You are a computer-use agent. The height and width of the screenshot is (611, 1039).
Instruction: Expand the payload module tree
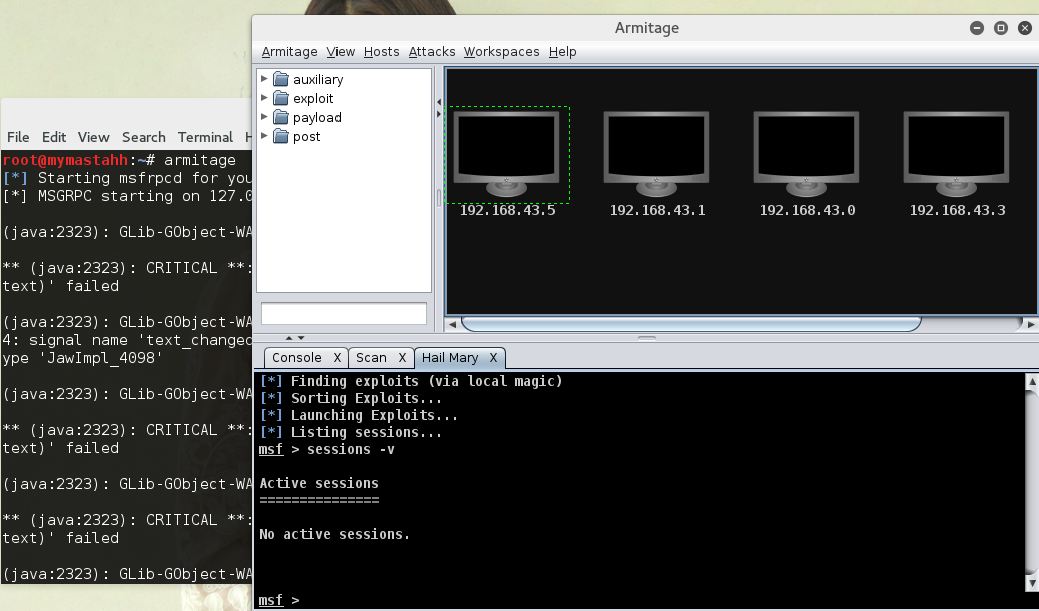pyautogui.click(x=264, y=117)
